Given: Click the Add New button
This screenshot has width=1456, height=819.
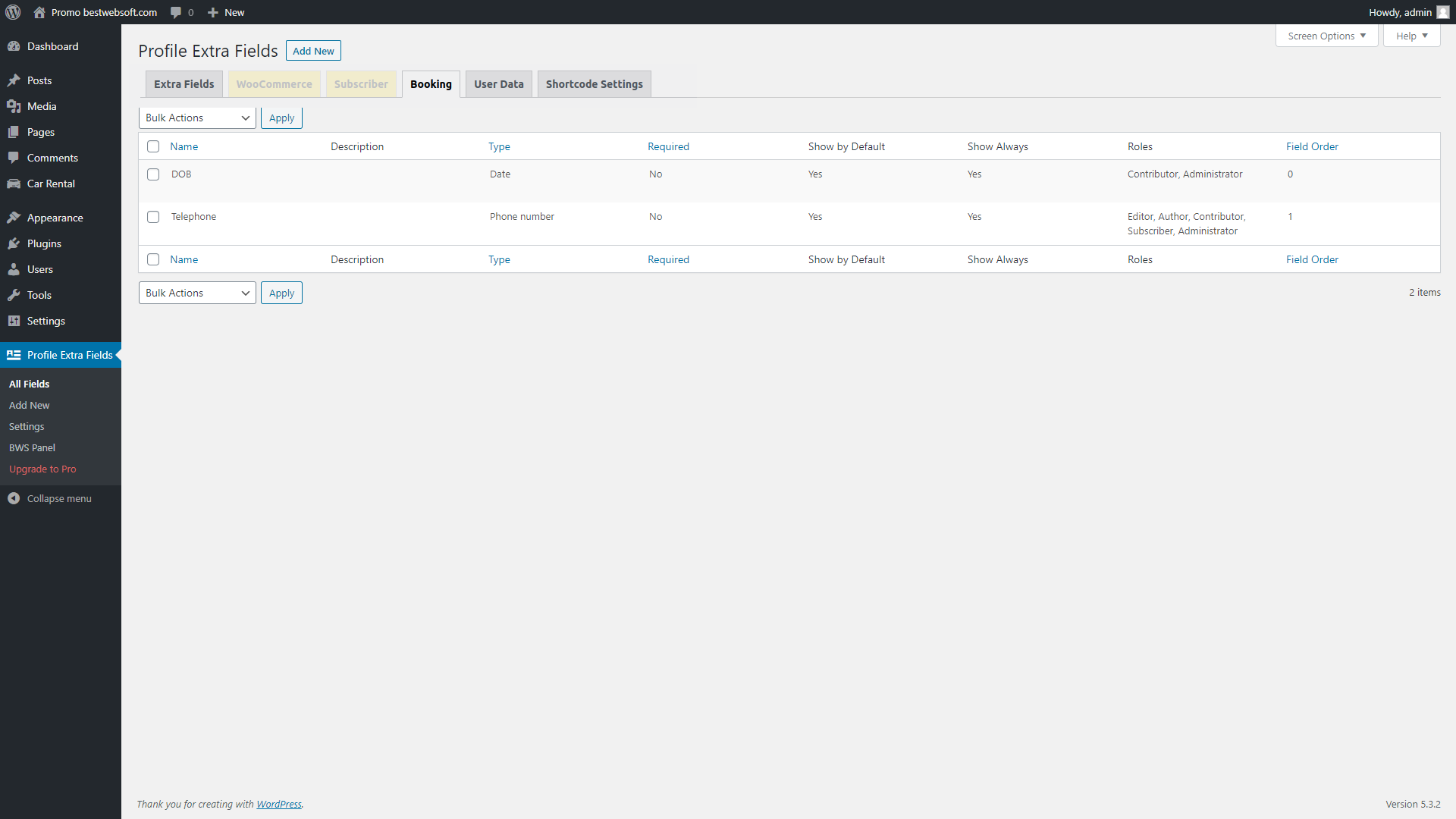Looking at the screenshot, I should [x=313, y=50].
